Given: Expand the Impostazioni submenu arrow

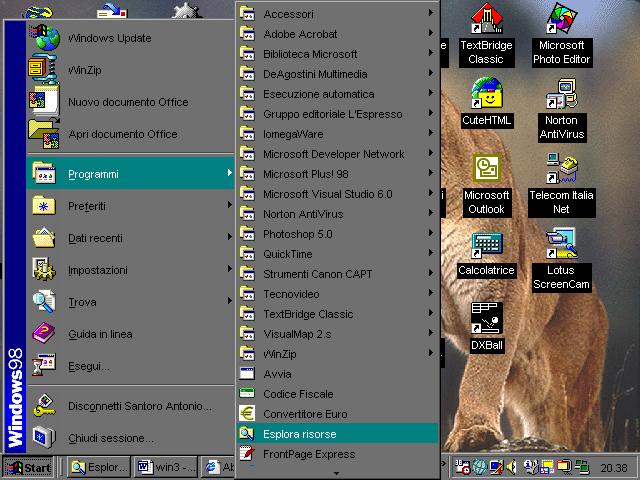Looking at the screenshot, I should coord(229,269).
